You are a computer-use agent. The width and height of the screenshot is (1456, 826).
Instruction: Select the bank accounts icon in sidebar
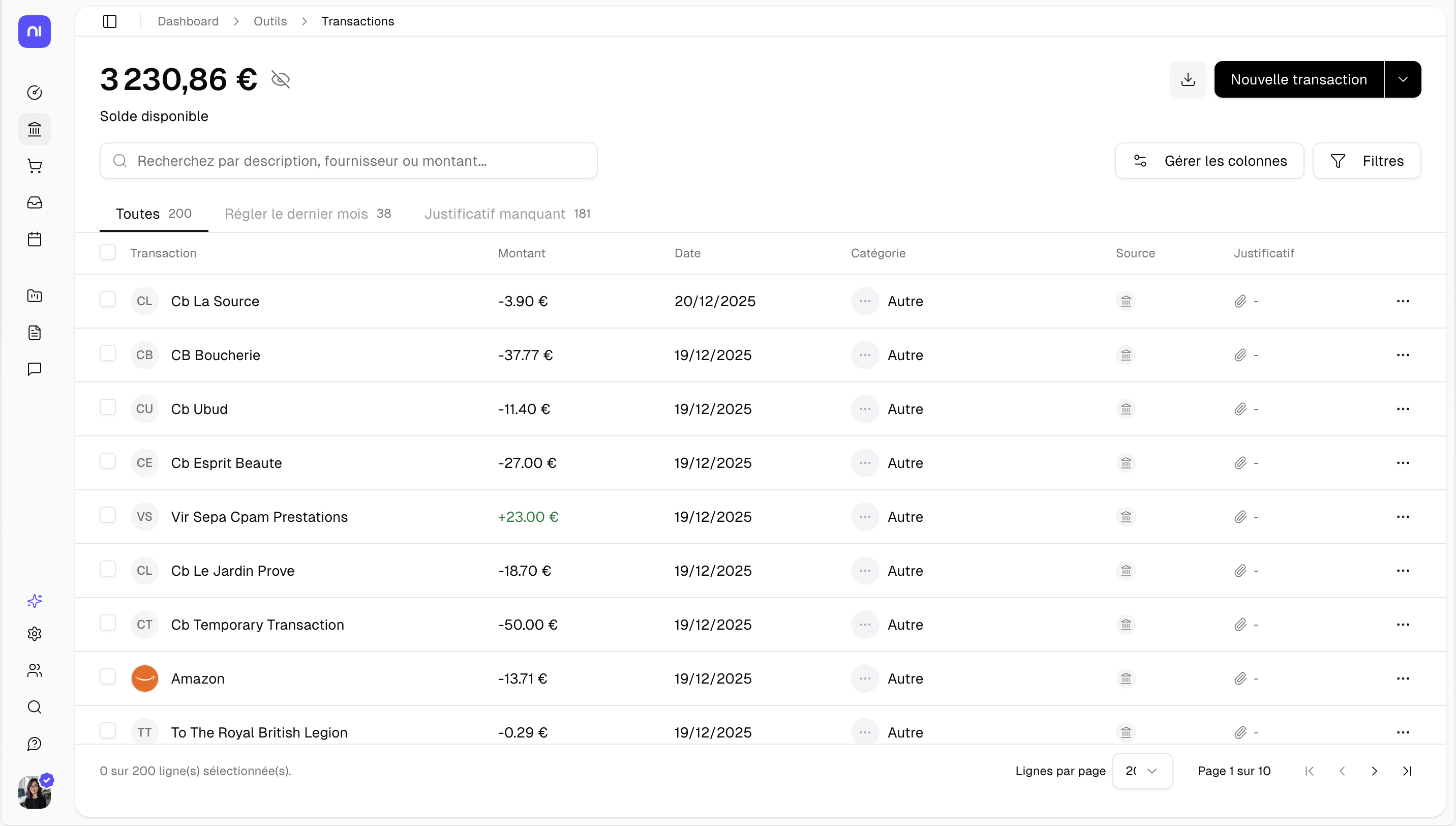point(35,129)
